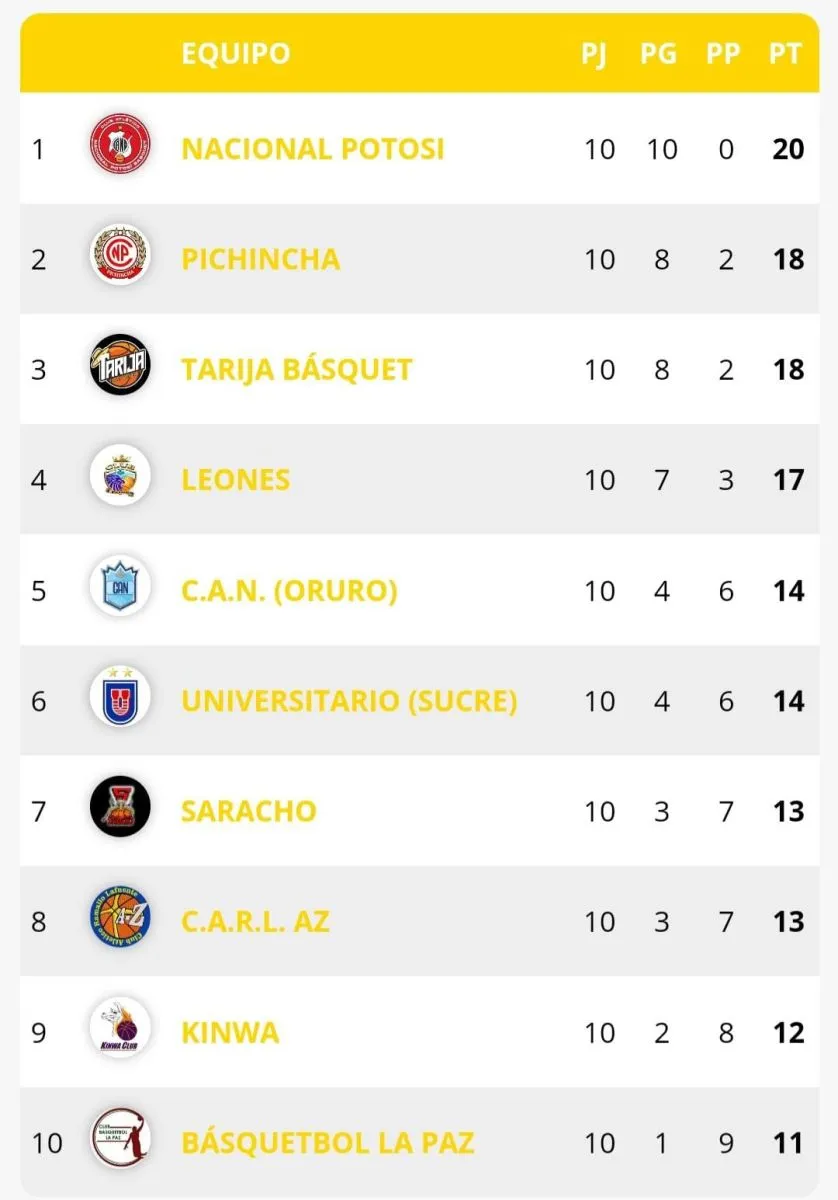Click the Básquetbol La Paz logo
The height and width of the screenshot is (1200, 838).
pos(120,1142)
